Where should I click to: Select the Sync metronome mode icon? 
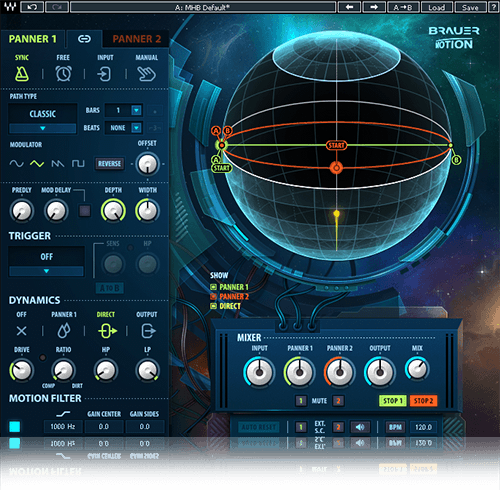22,73
